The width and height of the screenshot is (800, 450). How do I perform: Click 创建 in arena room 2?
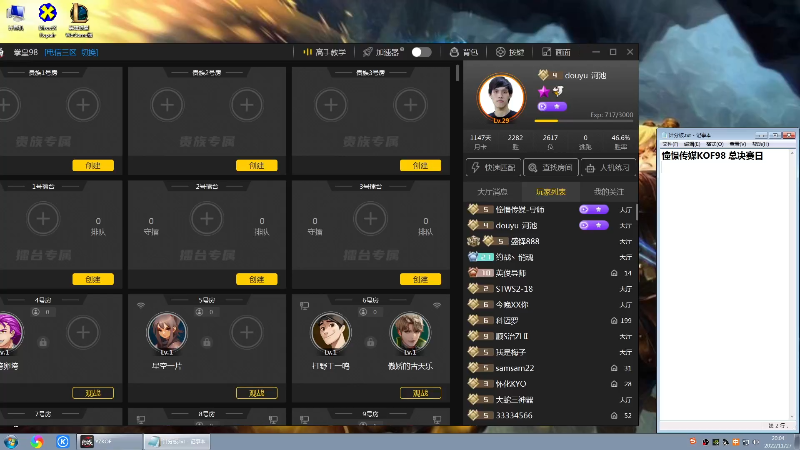(x=257, y=279)
